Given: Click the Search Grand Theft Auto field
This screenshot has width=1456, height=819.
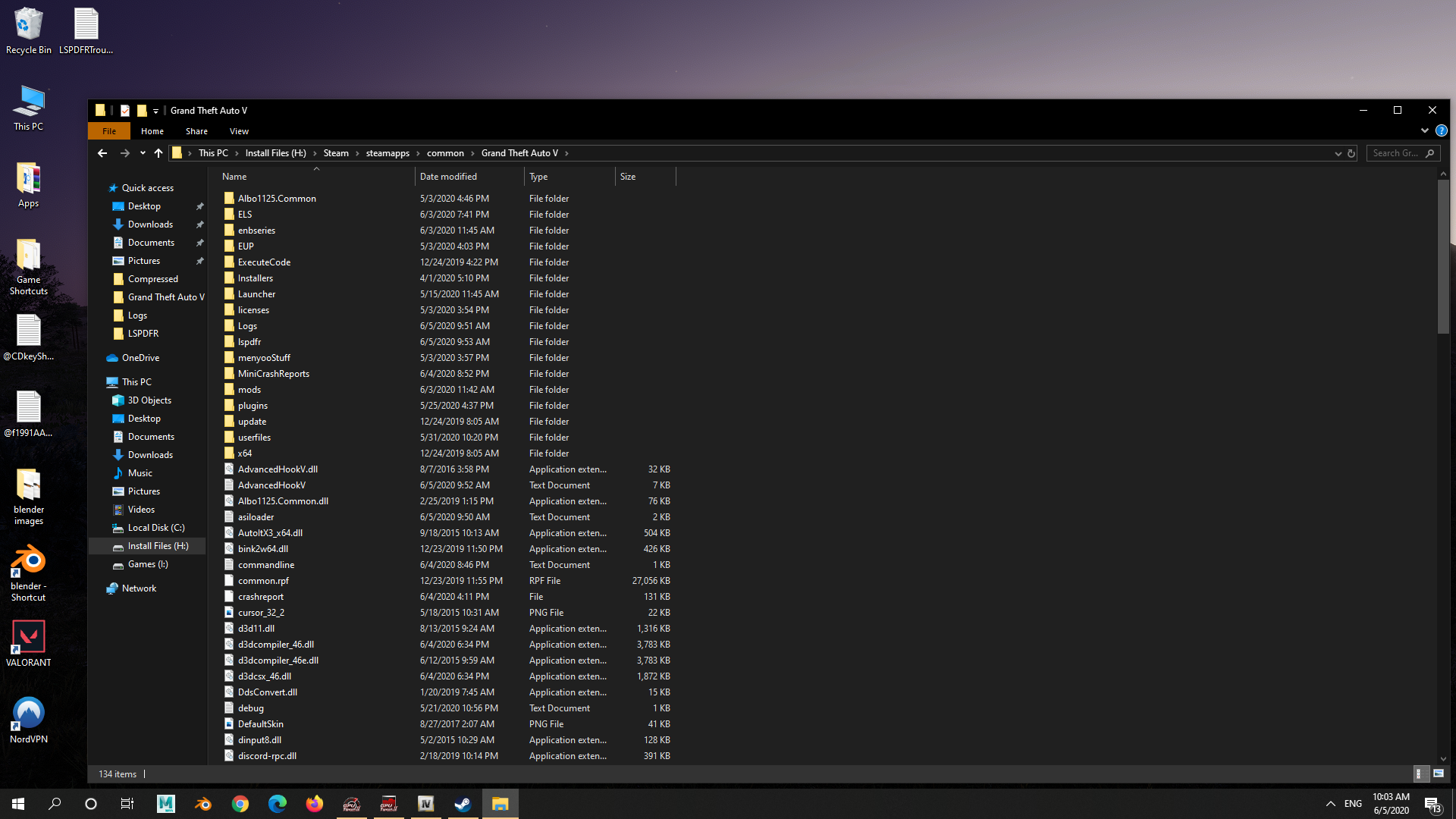Looking at the screenshot, I should point(1395,153).
